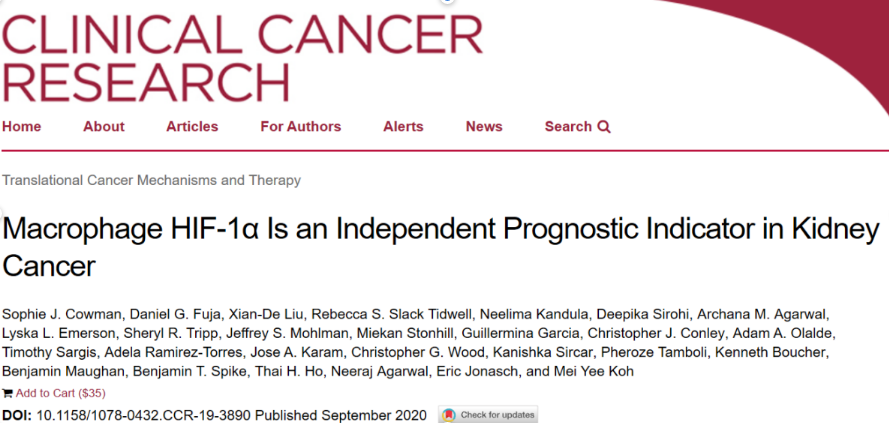
Task: Go to the Articles menu
Action: [192, 126]
